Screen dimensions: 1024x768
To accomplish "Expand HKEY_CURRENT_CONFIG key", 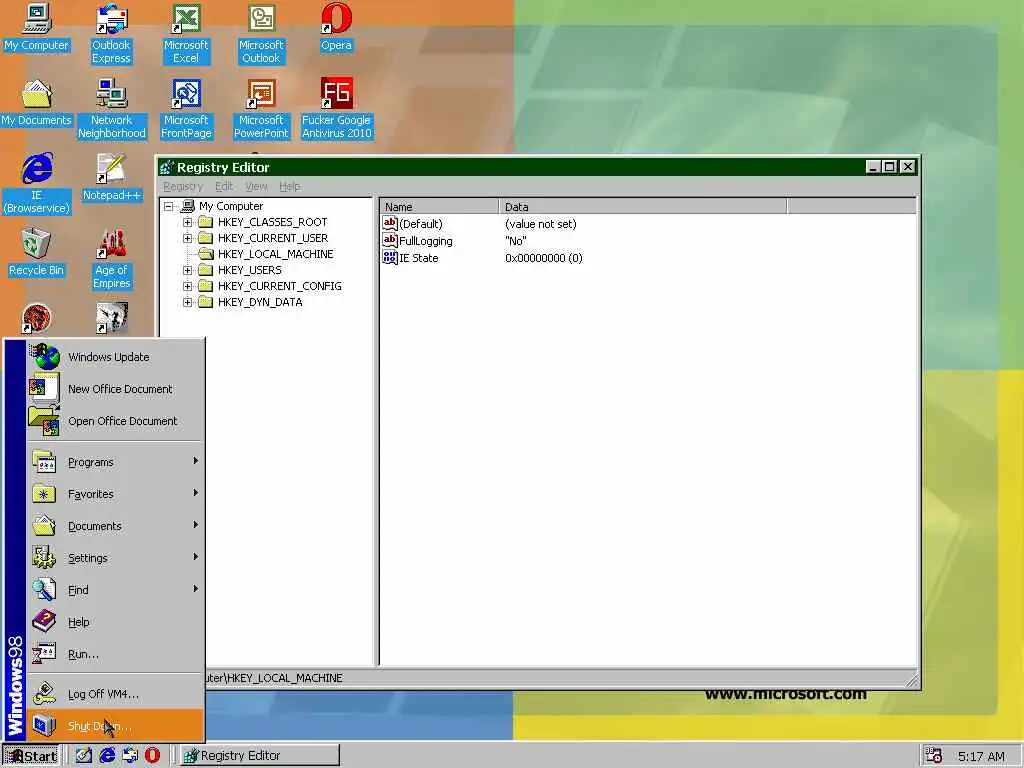I will [x=187, y=286].
